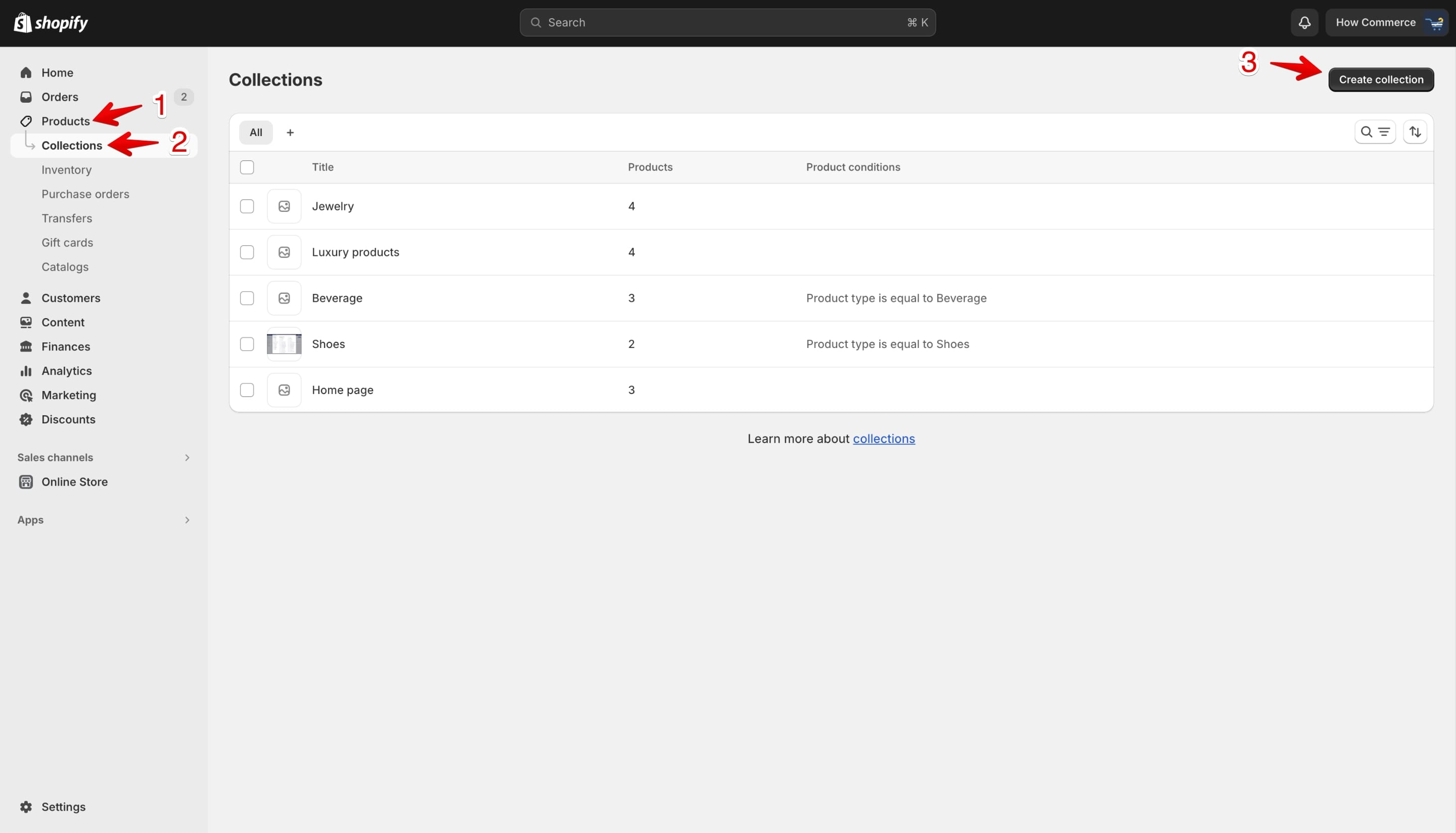1456x833 pixels.
Task: Expand the Sales channels chevron
Action: 187,458
